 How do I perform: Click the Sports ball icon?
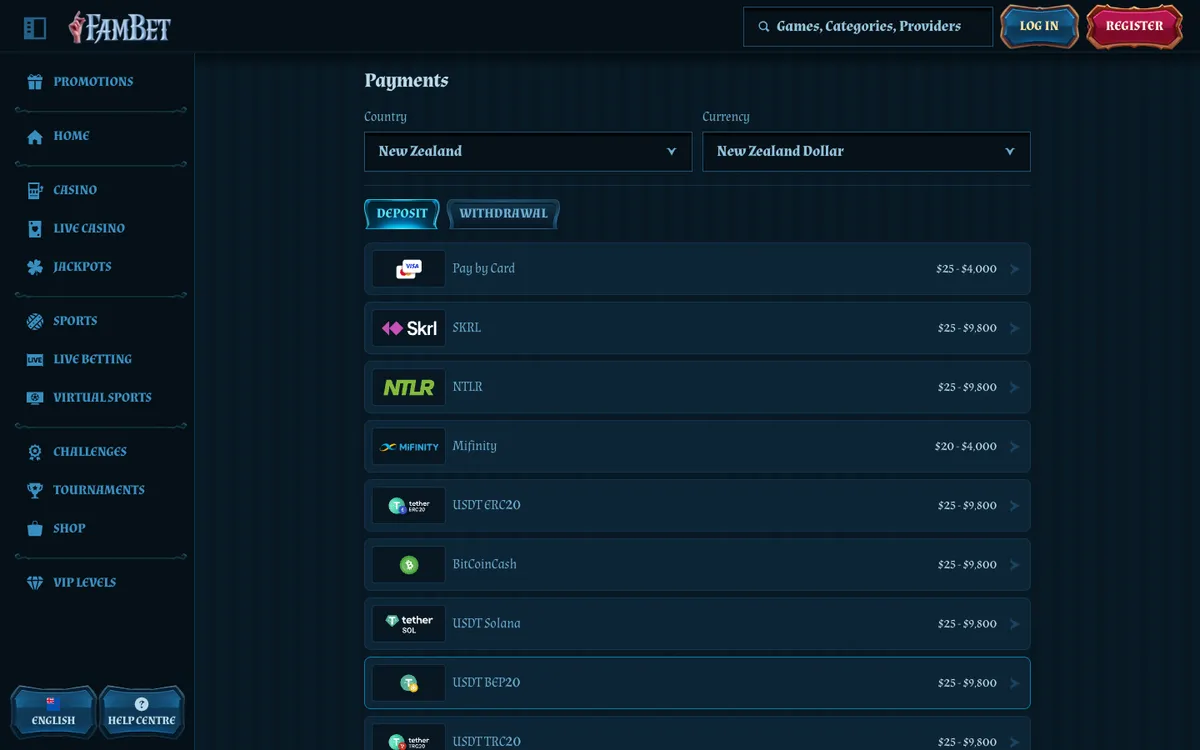tap(35, 321)
